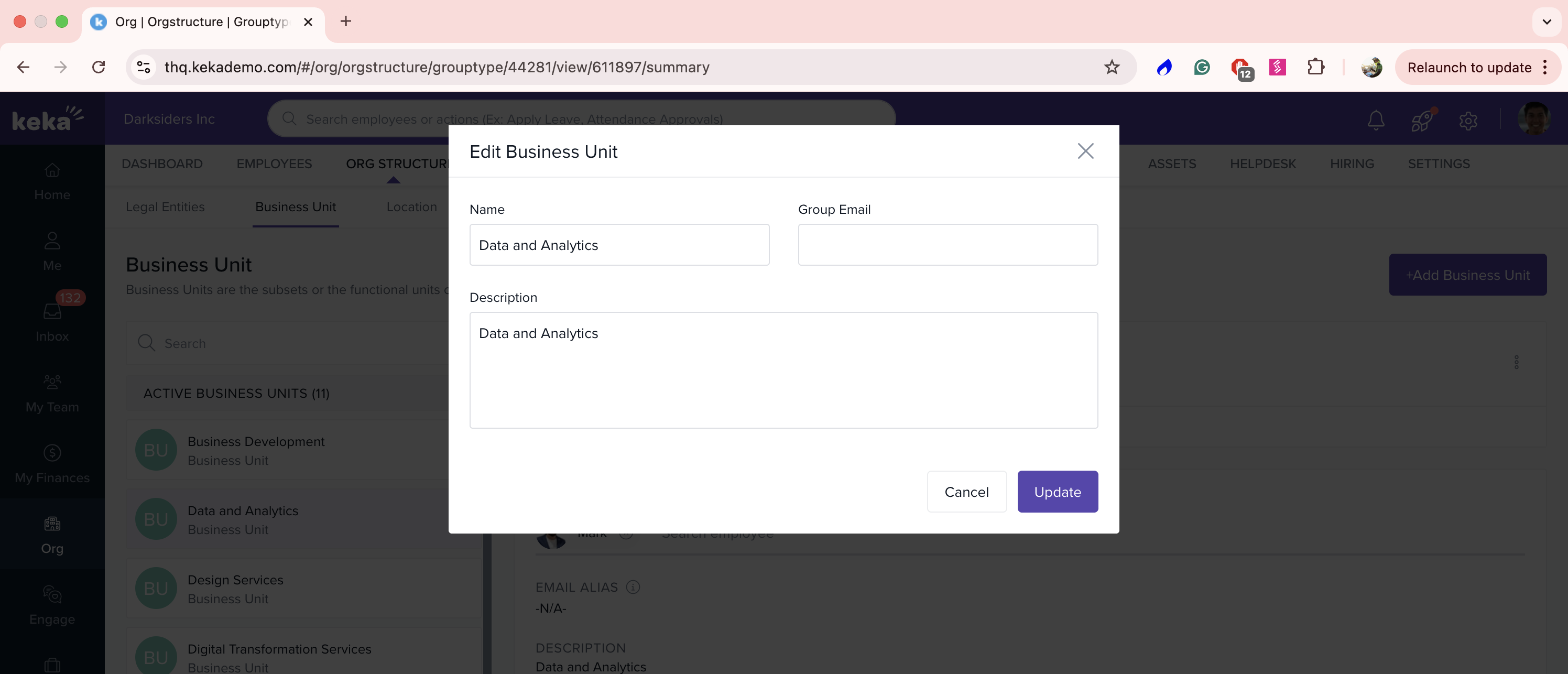
Task: Click the Update button
Action: coord(1058,491)
